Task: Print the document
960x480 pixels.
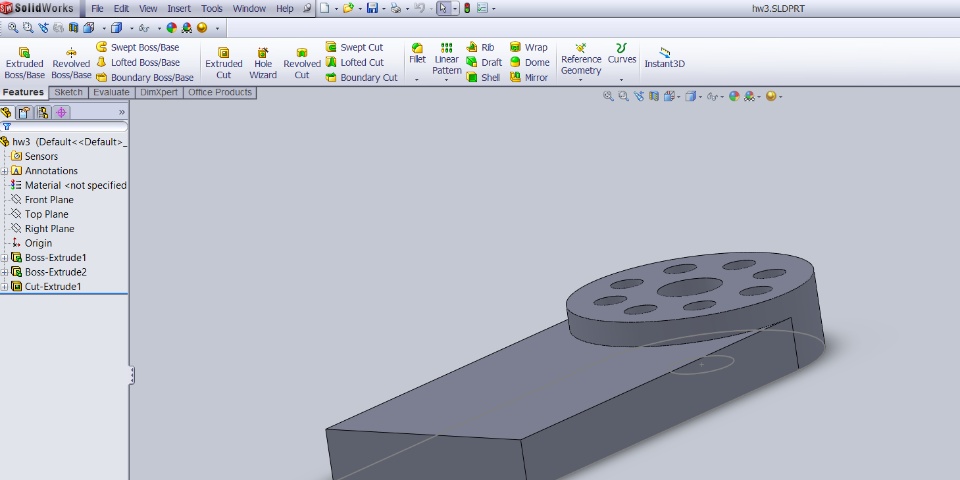Action: [x=396, y=9]
